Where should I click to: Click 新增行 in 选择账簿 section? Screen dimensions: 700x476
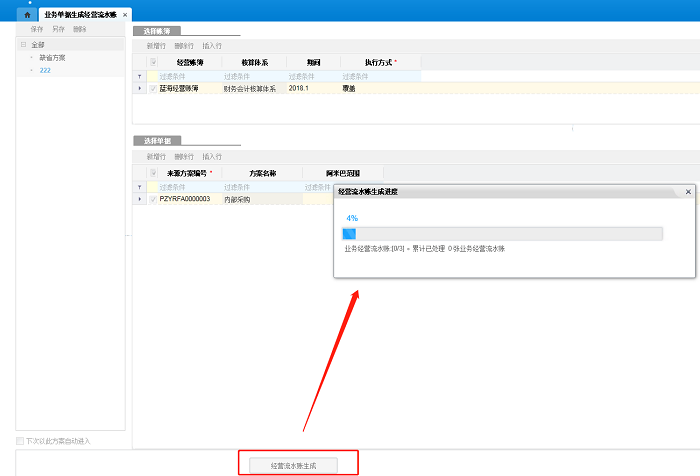[x=156, y=46]
